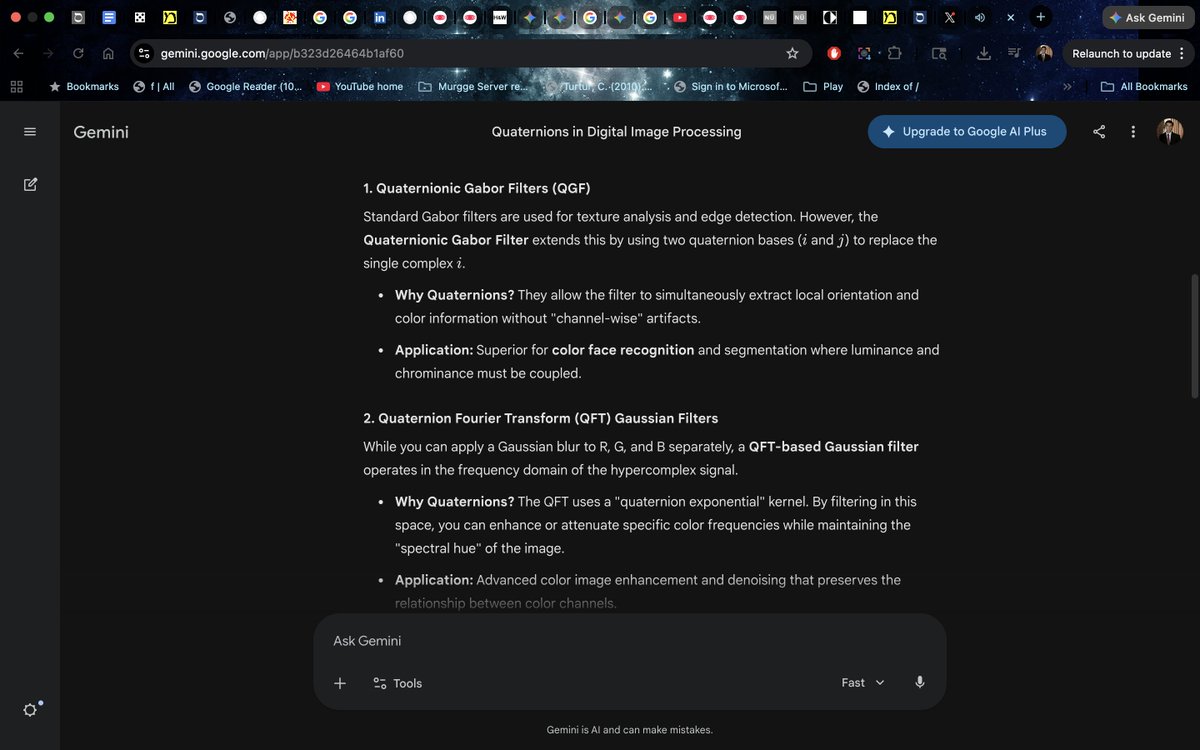Viewport: 1200px width, 750px height.
Task: Open the Index of / bookmark
Action: point(888,87)
